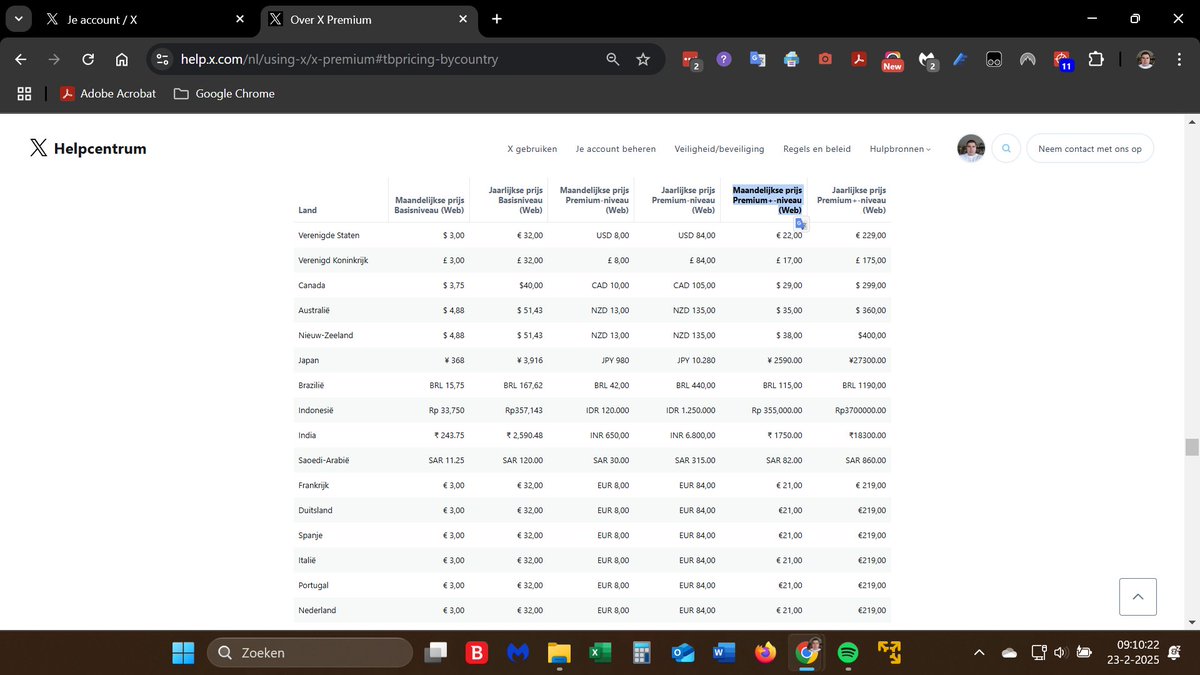
Task: Open the purple question mark extension
Action: coord(724,59)
